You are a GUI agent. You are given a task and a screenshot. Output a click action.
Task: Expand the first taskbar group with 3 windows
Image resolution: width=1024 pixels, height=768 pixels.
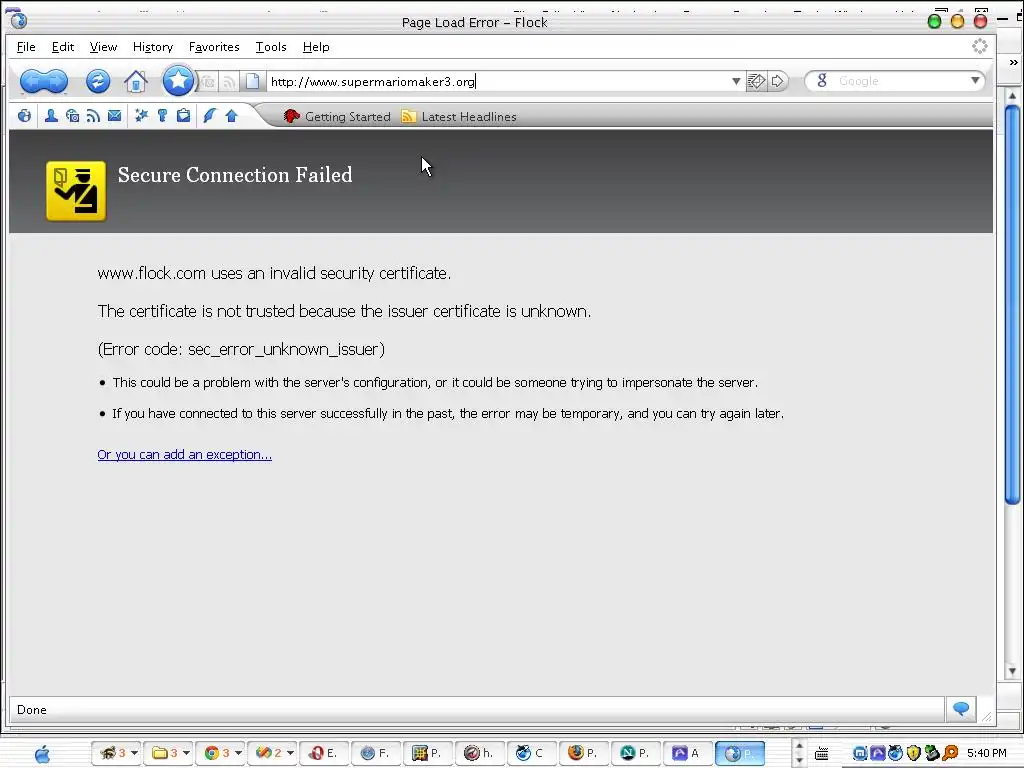point(135,753)
